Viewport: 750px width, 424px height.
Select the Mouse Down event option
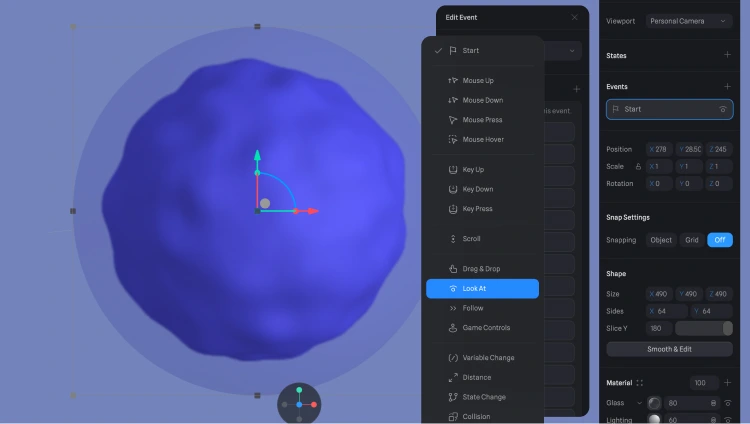click(x=482, y=100)
